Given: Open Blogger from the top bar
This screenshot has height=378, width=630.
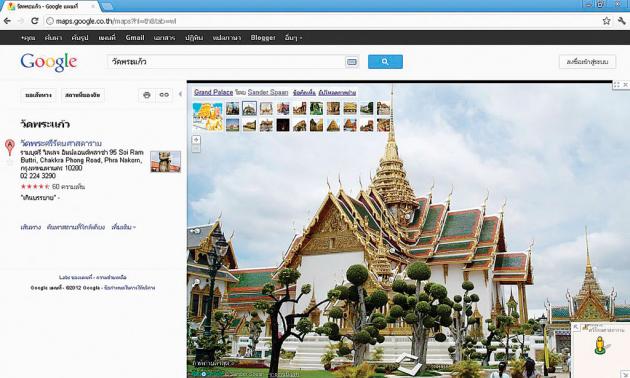Looking at the screenshot, I should (263, 37).
